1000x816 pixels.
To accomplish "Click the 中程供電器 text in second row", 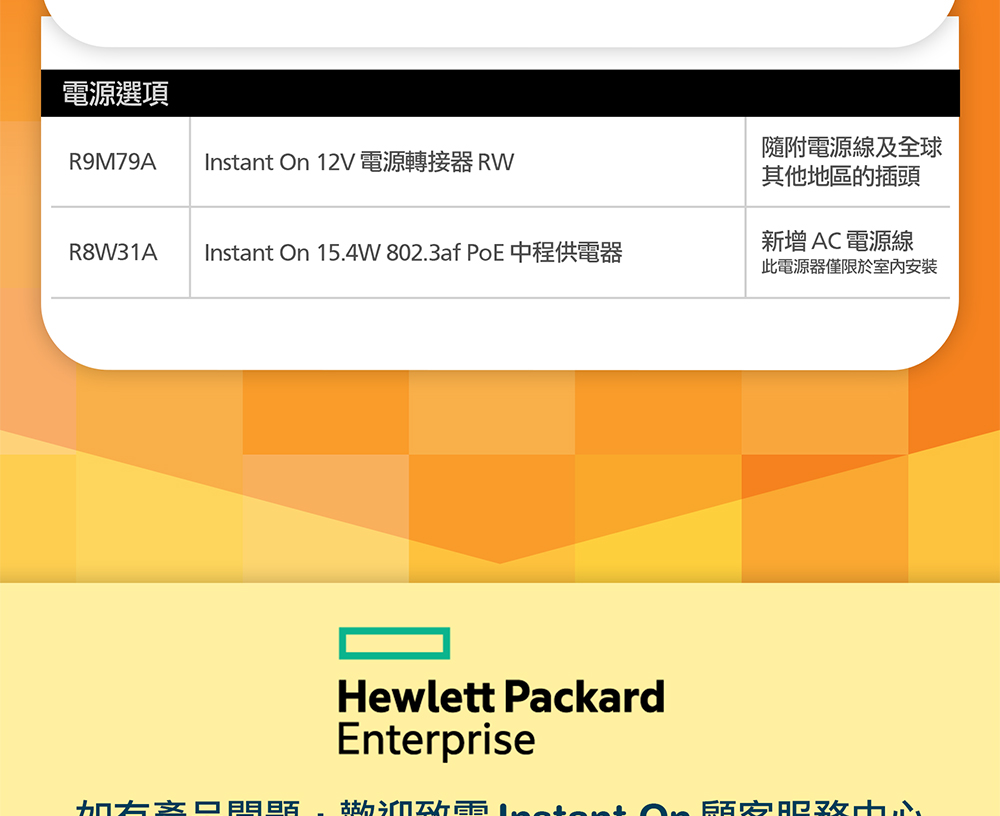I will point(566,253).
